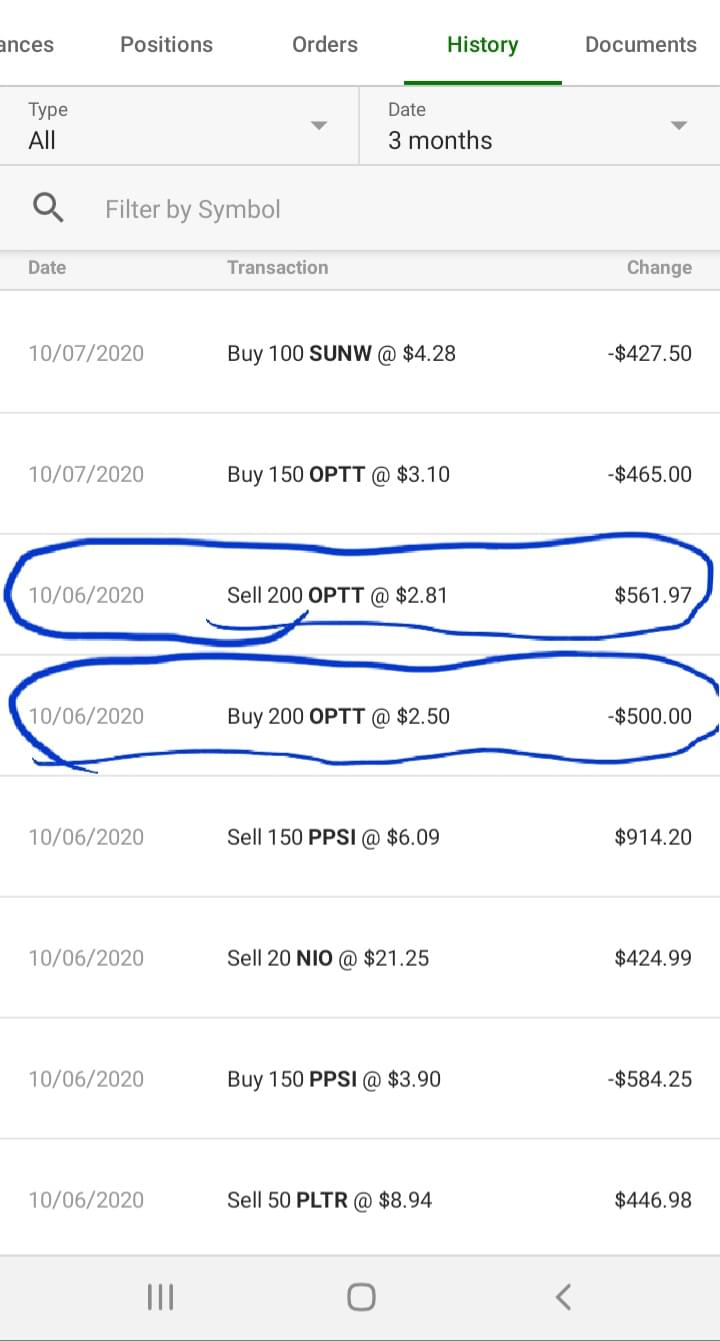Image resolution: width=720 pixels, height=1341 pixels.
Task: Tap the search magnifier icon
Action: 48,207
